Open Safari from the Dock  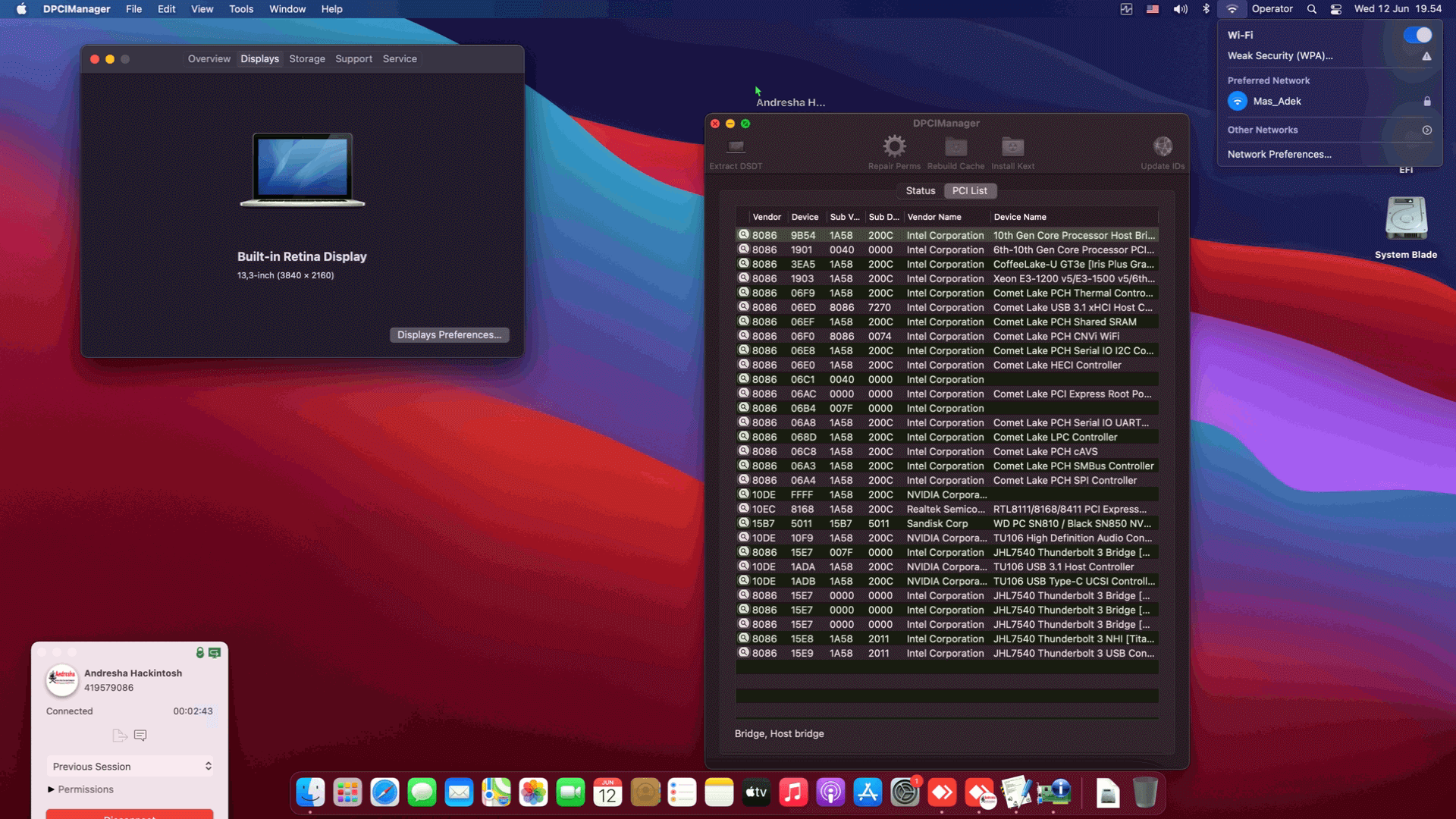click(384, 792)
